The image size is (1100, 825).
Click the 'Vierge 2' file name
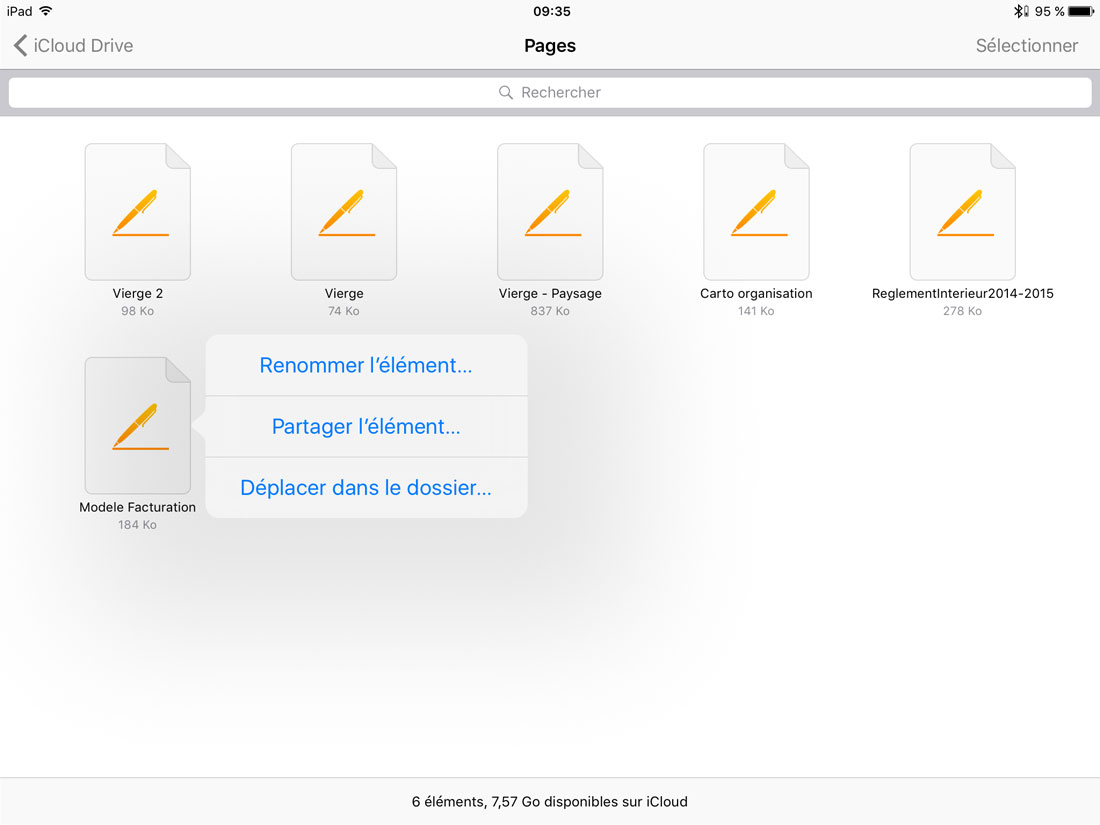[x=138, y=293]
